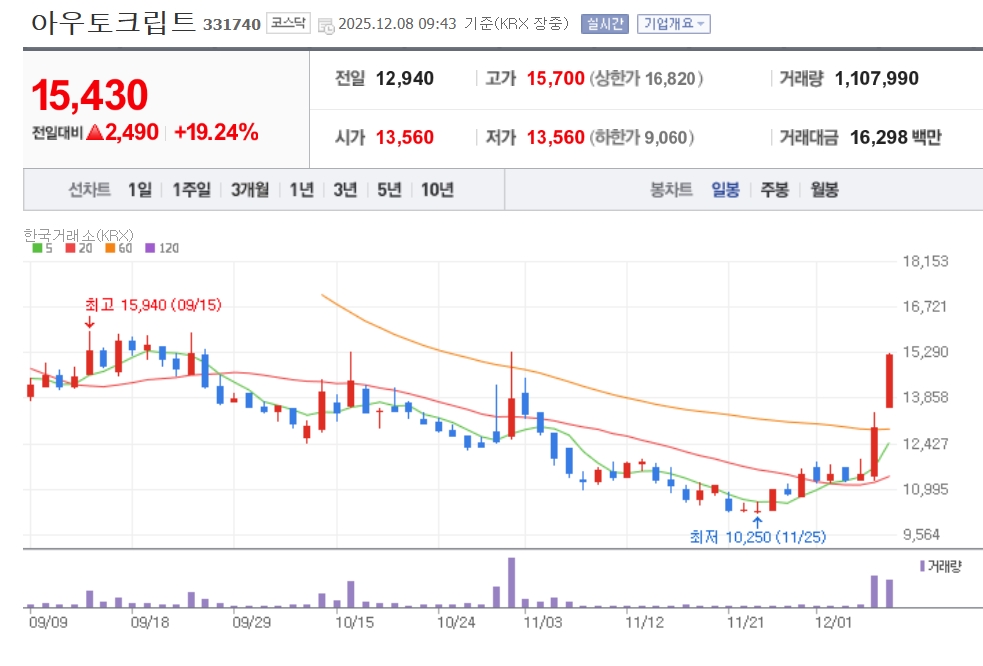Click the high price value 15,700

pos(555,78)
